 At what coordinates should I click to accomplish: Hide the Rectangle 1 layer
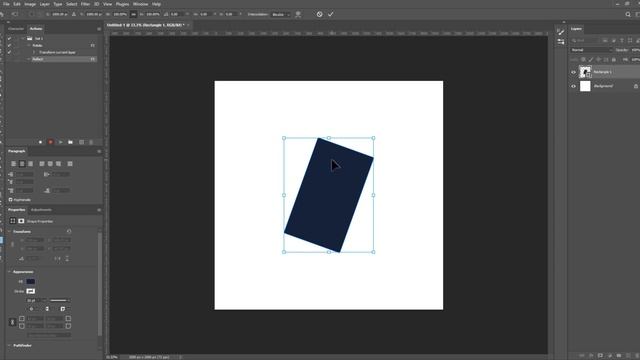click(x=573, y=72)
